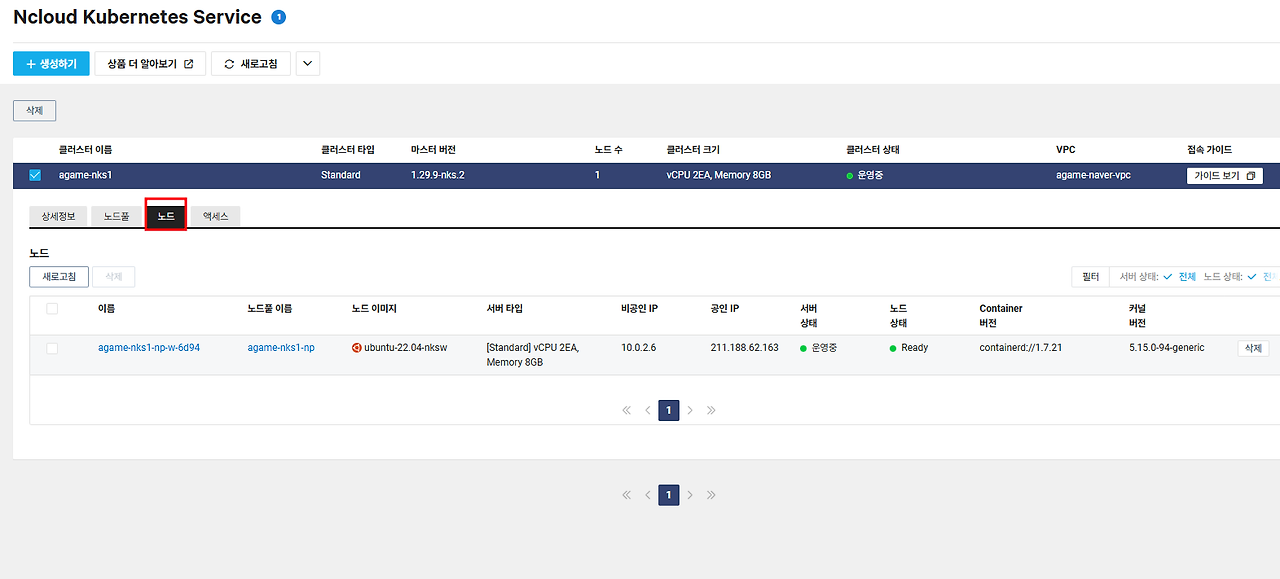Click the 클러스터 이름 column header

coord(85,150)
